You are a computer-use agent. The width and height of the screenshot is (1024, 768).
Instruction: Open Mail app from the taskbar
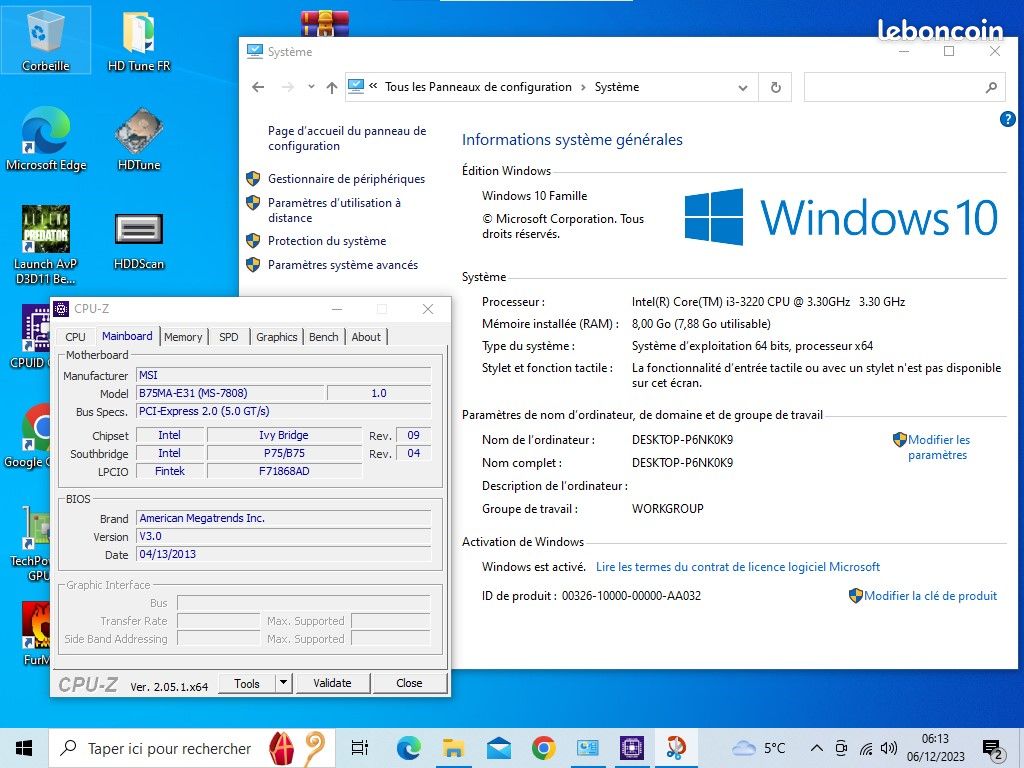tap(498, 748)
